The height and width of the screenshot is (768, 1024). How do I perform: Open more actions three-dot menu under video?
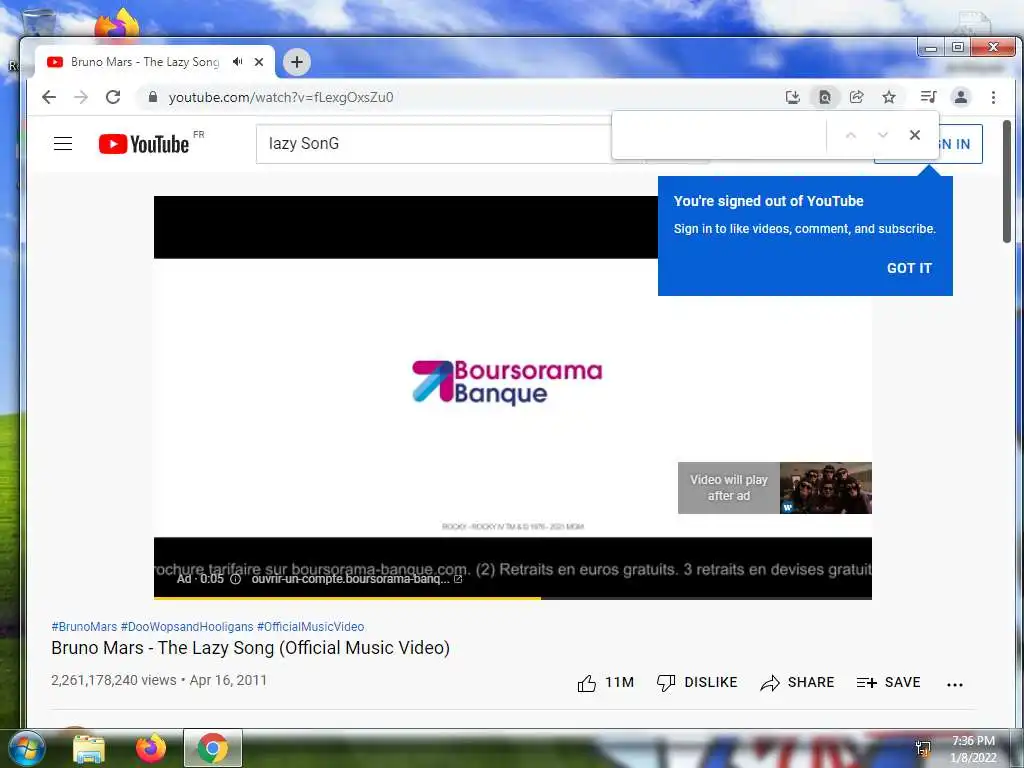(955, 684)
